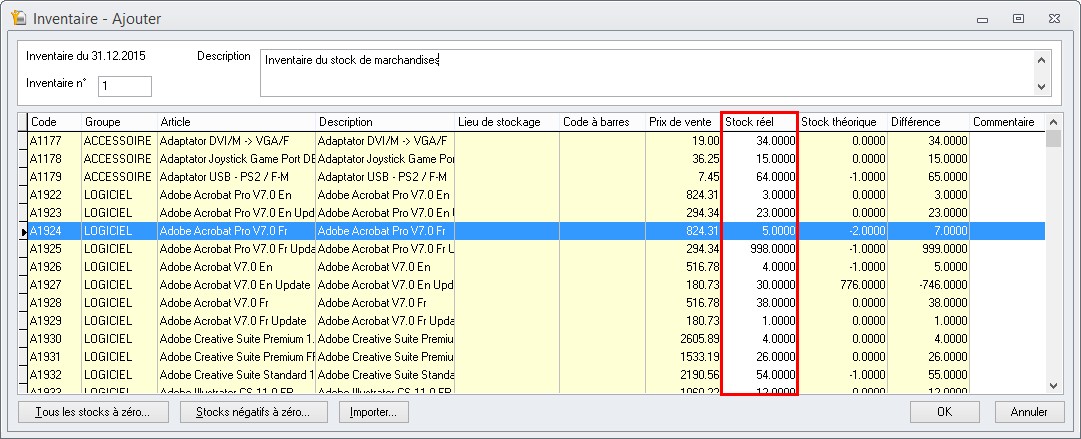Image resolution: width=1081 pixels, height=439 pixels.
Task: Maximize the Inventaire window
Action: (x=1018, y=19)
